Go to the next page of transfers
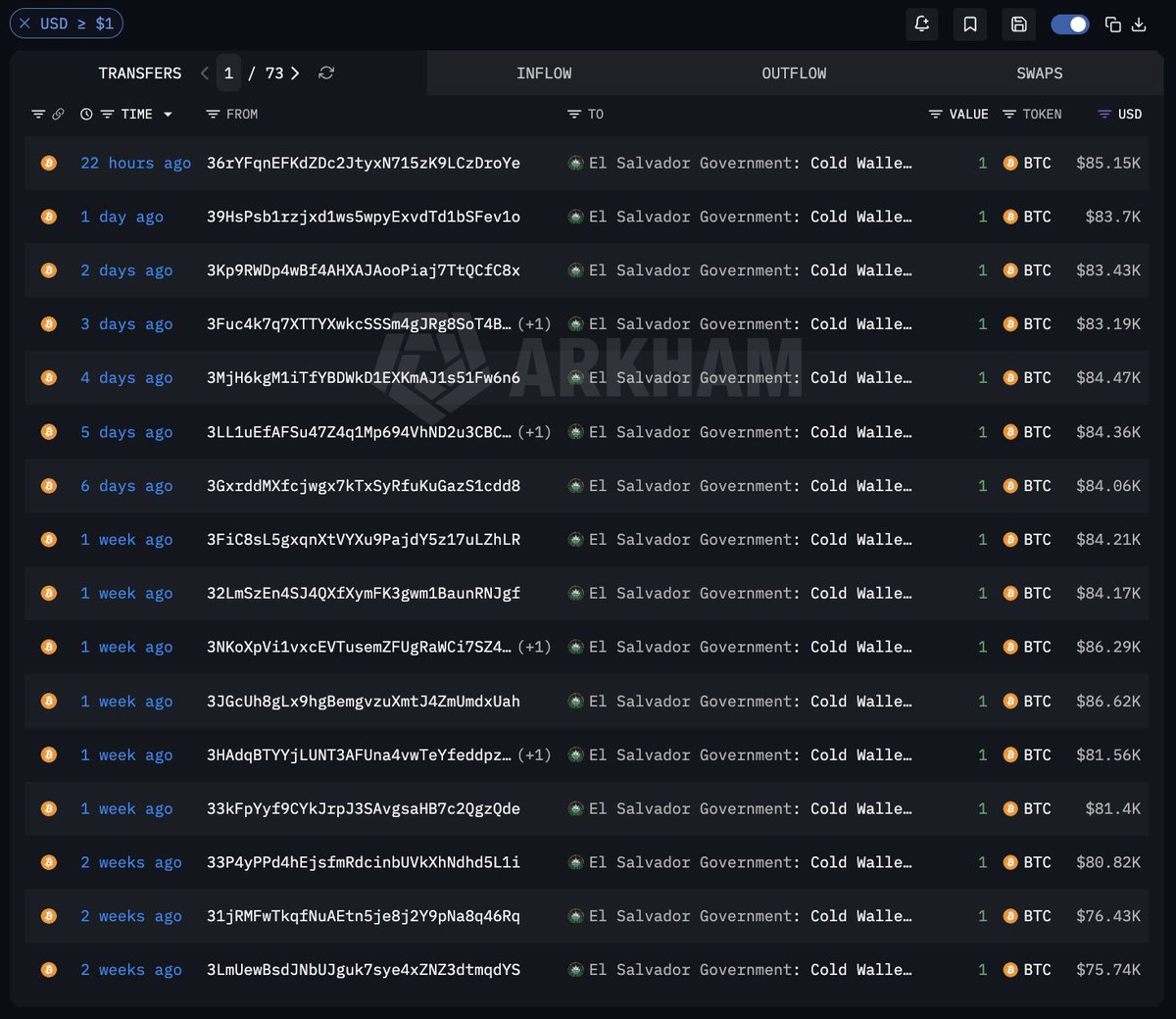This screenshot has width=1176, height=1019. pos(295,73)
